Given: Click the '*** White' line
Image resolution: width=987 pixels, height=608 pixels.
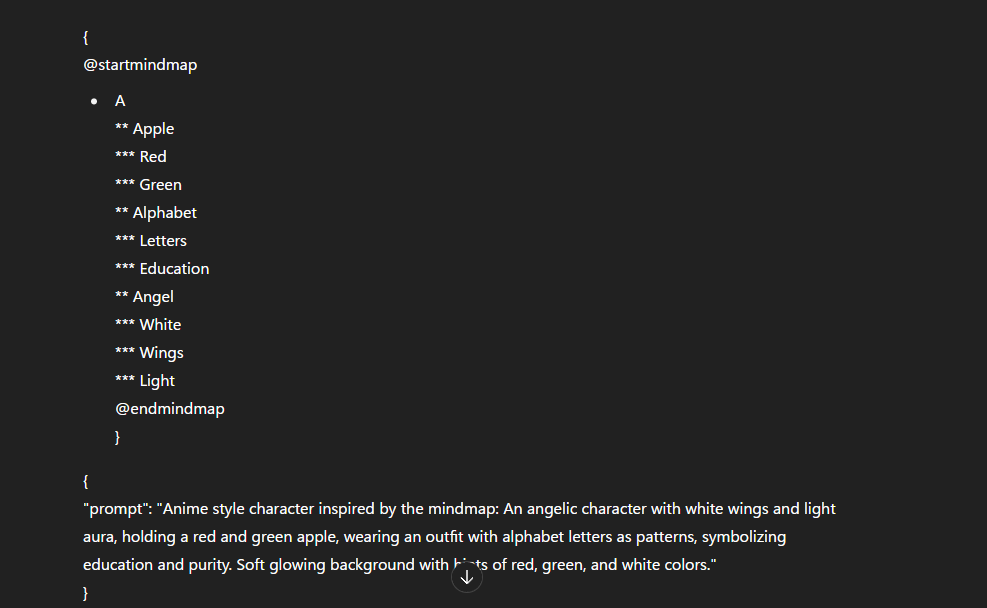Looking at the screenshot, I should [148, 325].
